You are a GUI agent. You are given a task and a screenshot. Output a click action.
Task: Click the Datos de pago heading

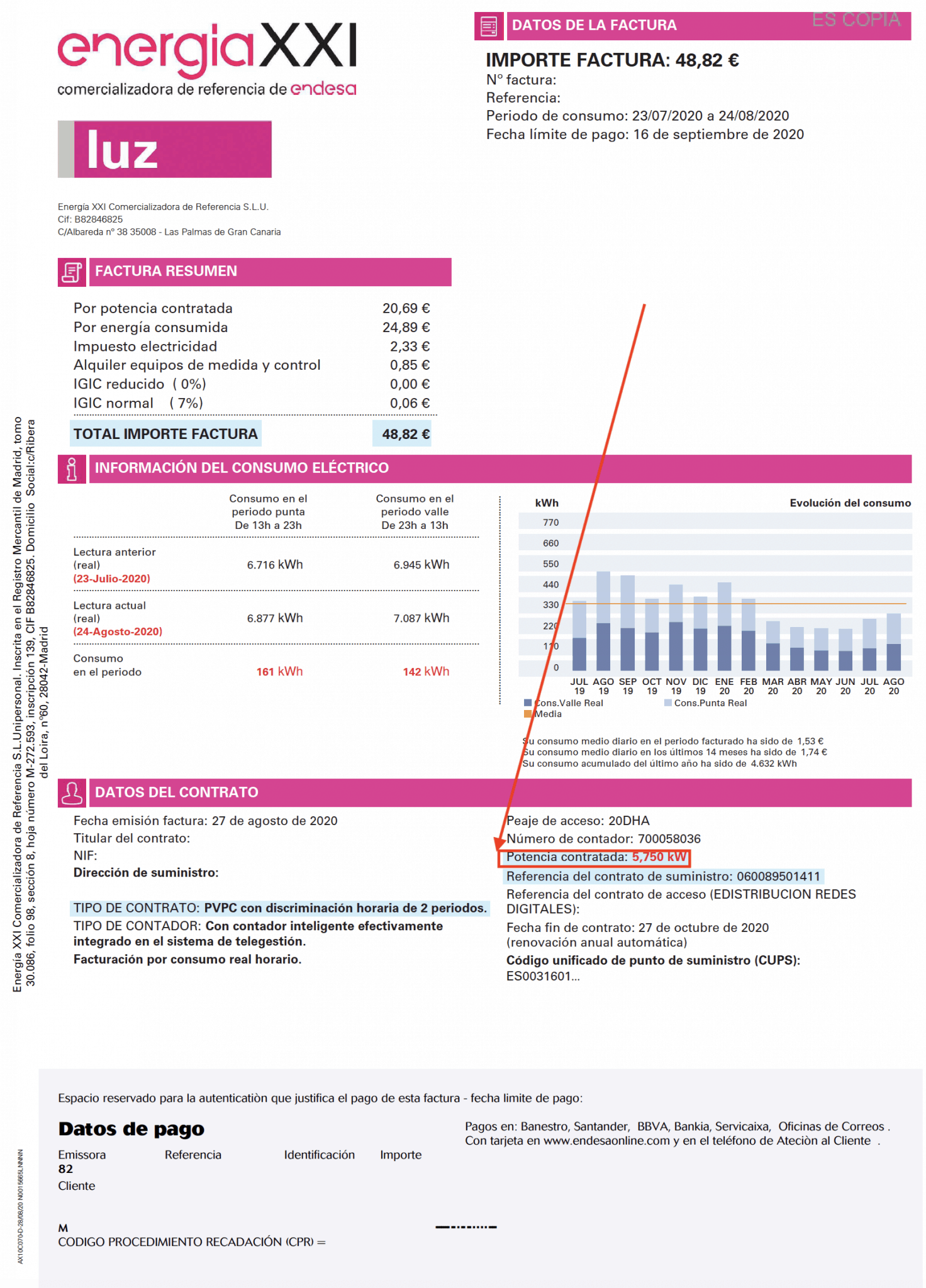coord(131,1129)
